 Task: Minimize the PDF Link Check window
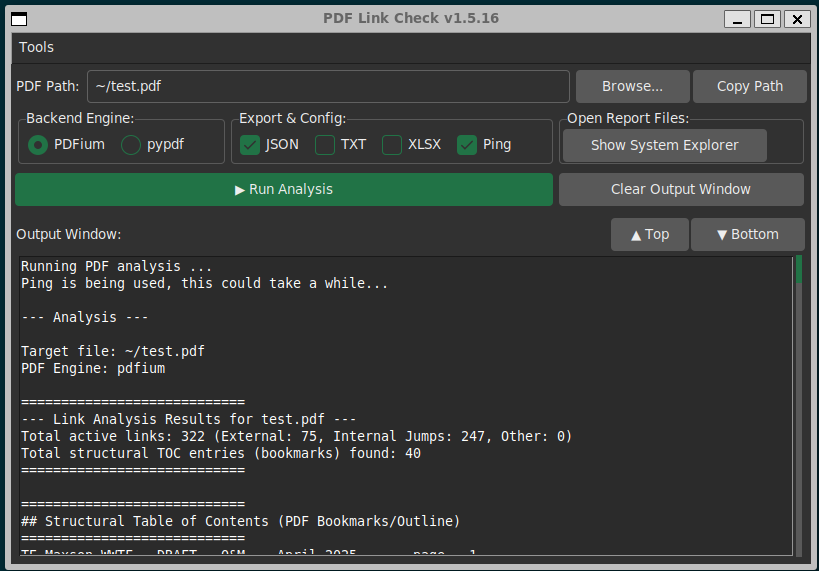[738, 19]
